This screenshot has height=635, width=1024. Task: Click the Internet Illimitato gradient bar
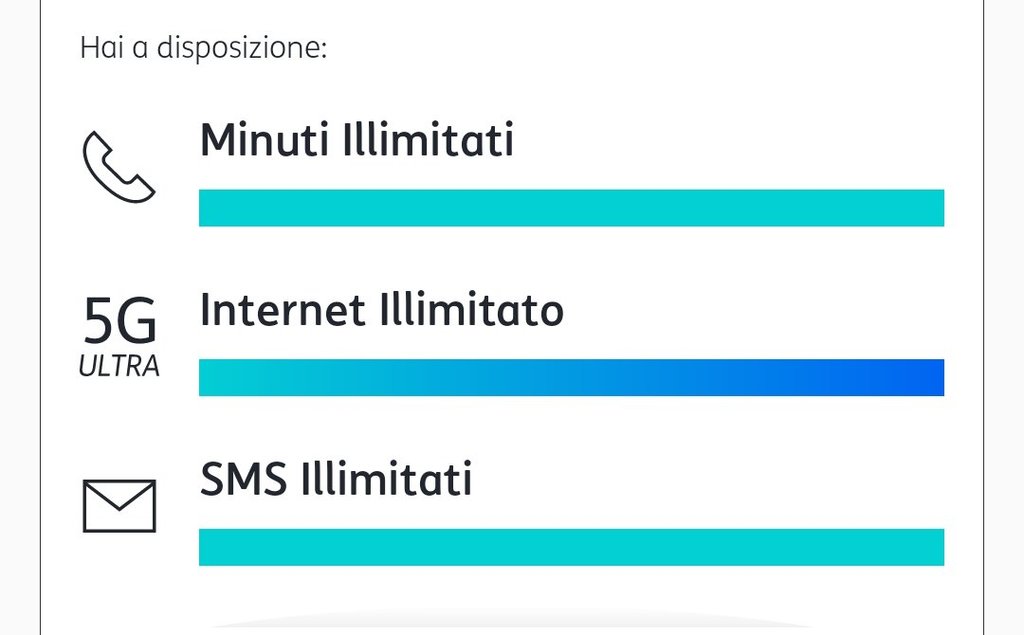click(x=571, y=378)
